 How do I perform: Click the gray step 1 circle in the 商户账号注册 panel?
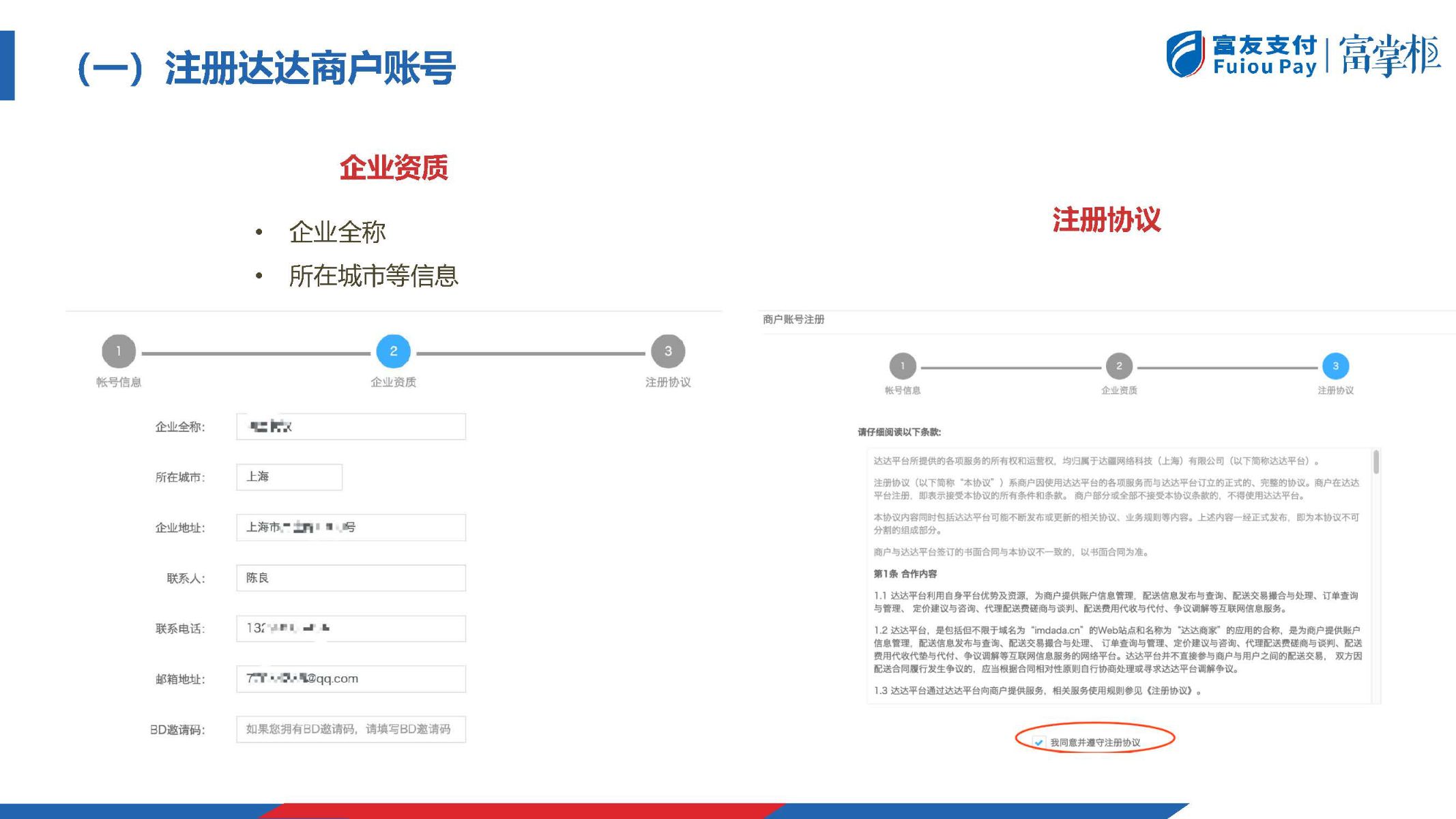pos(903,366)
